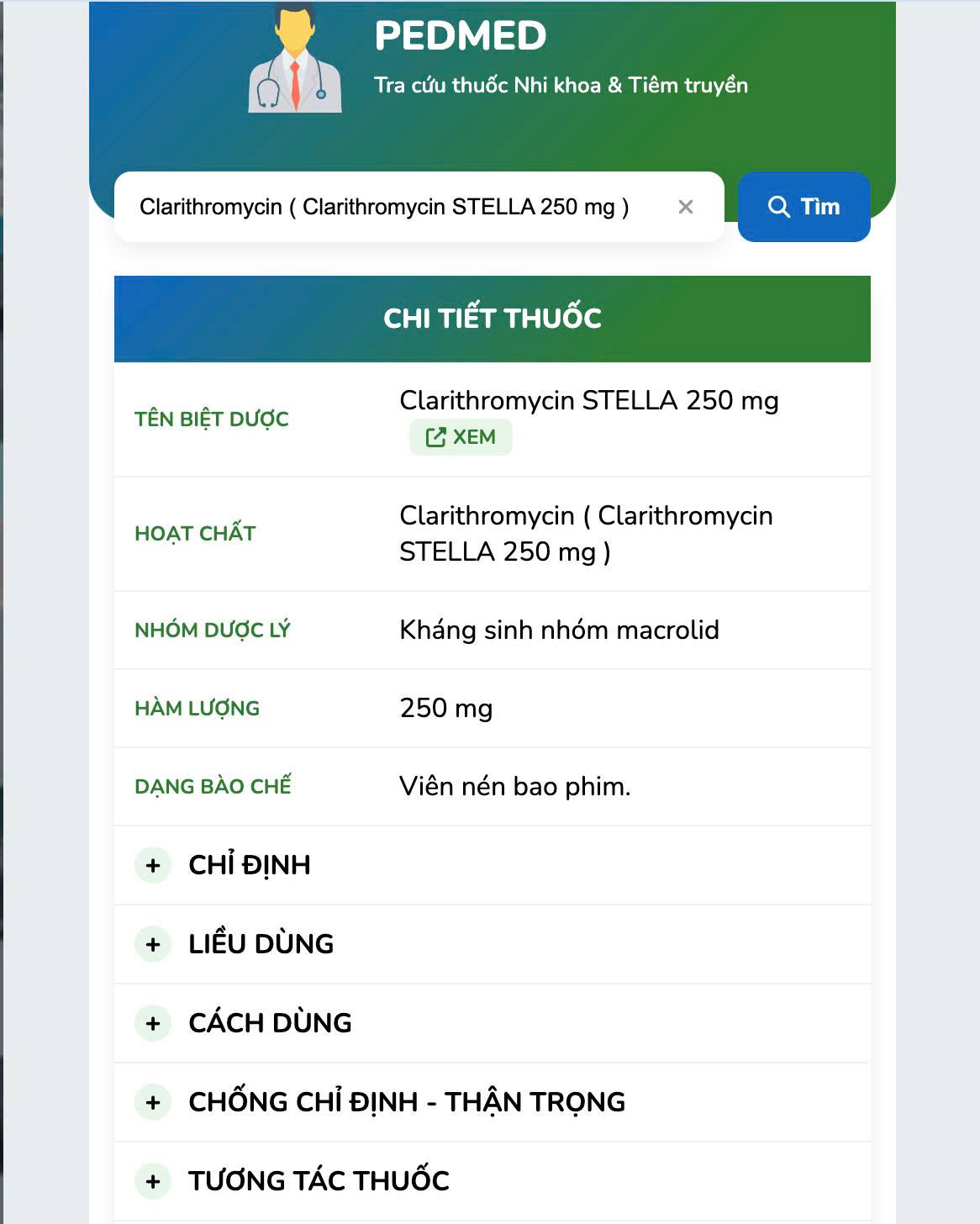Open the XEM external link badge

461,437
